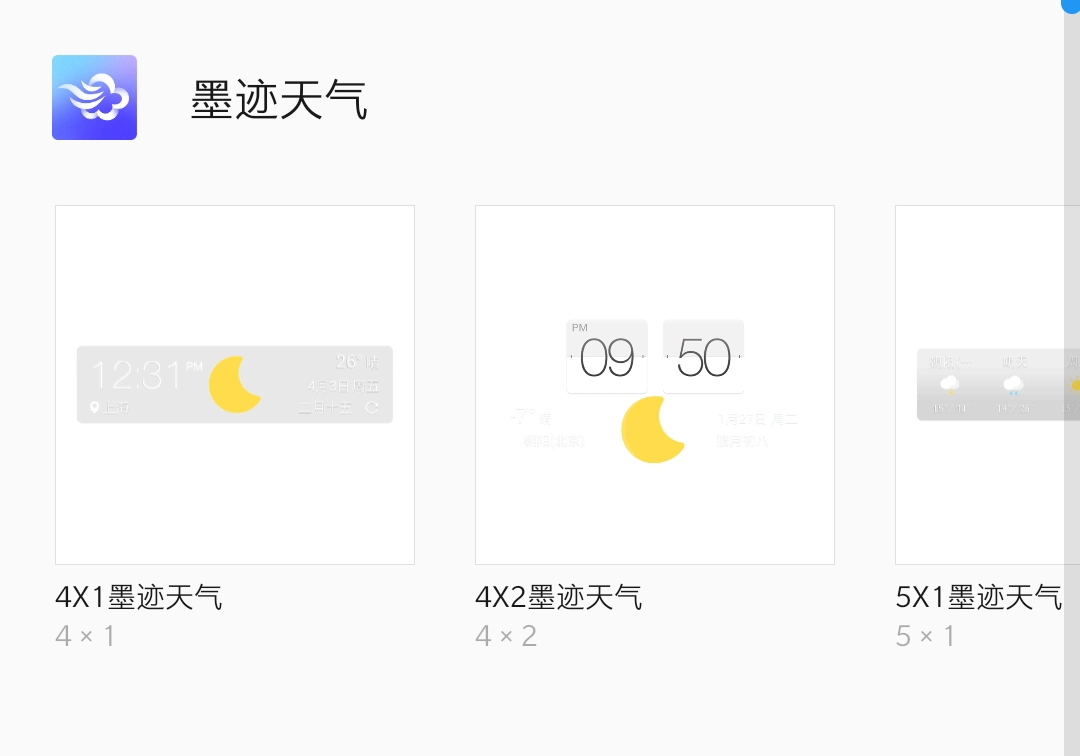1080x756 pixels.
Task: Click the 50 minute flip card
Action: [x=703, y=357]
